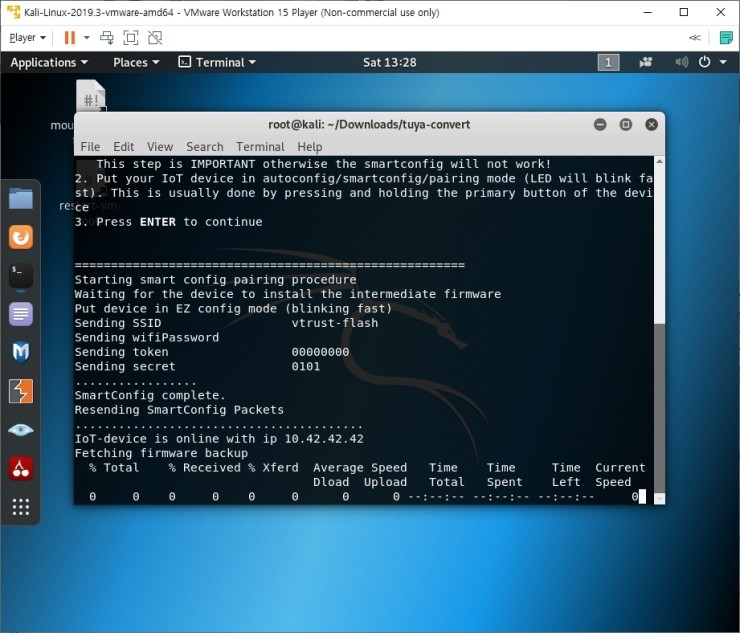The image size is (740, 633).
Task: Enter full screen mode in VMware Player
Action: pos(131,38)
